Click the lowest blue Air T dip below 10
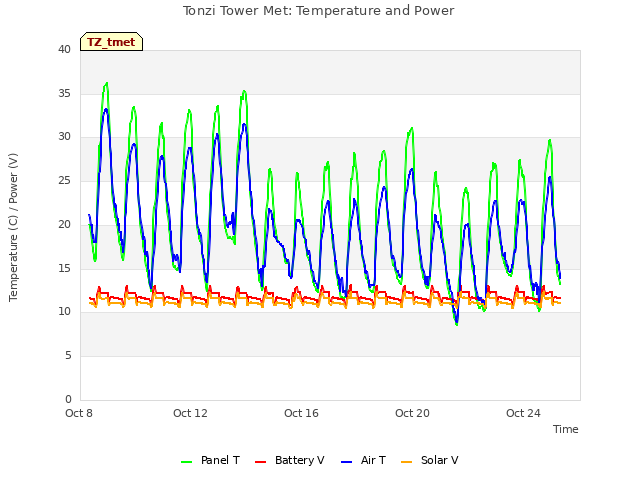This screenshot has height=480, width=640. coord(457,321)
